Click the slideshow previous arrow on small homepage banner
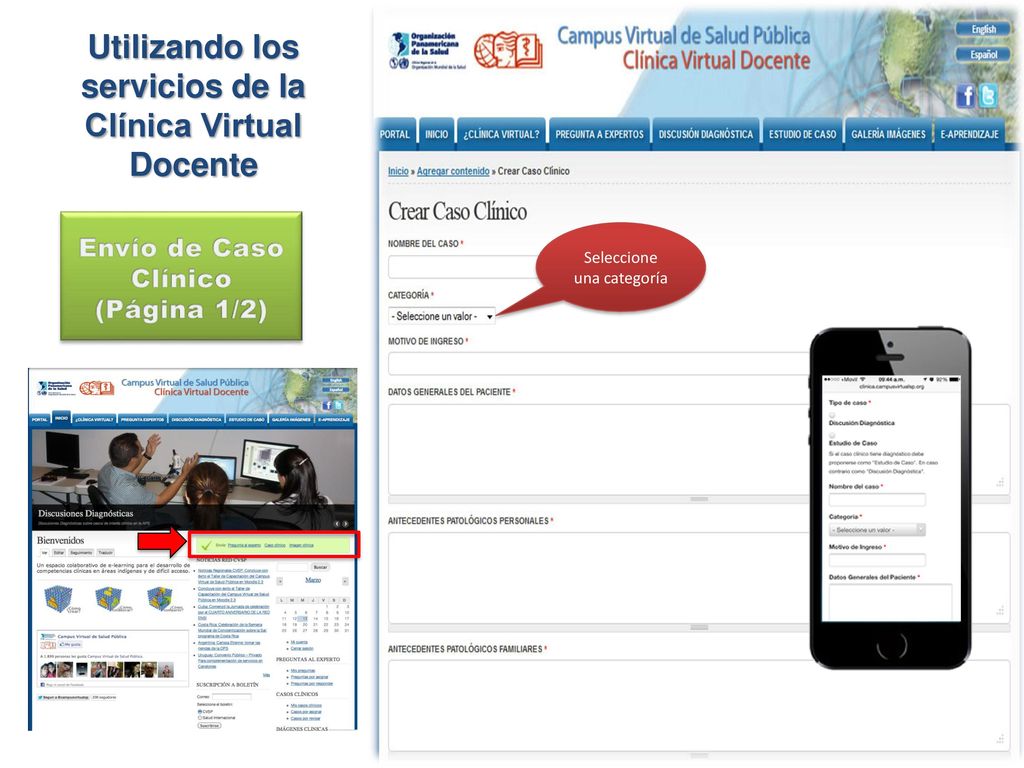Viewport: 1024px width, 768px height. pos(337,524)
